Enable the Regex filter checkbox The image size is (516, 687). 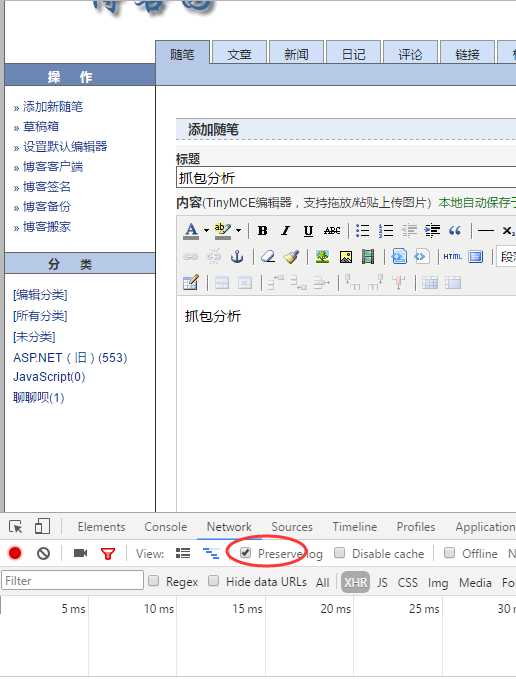point(153,581)
